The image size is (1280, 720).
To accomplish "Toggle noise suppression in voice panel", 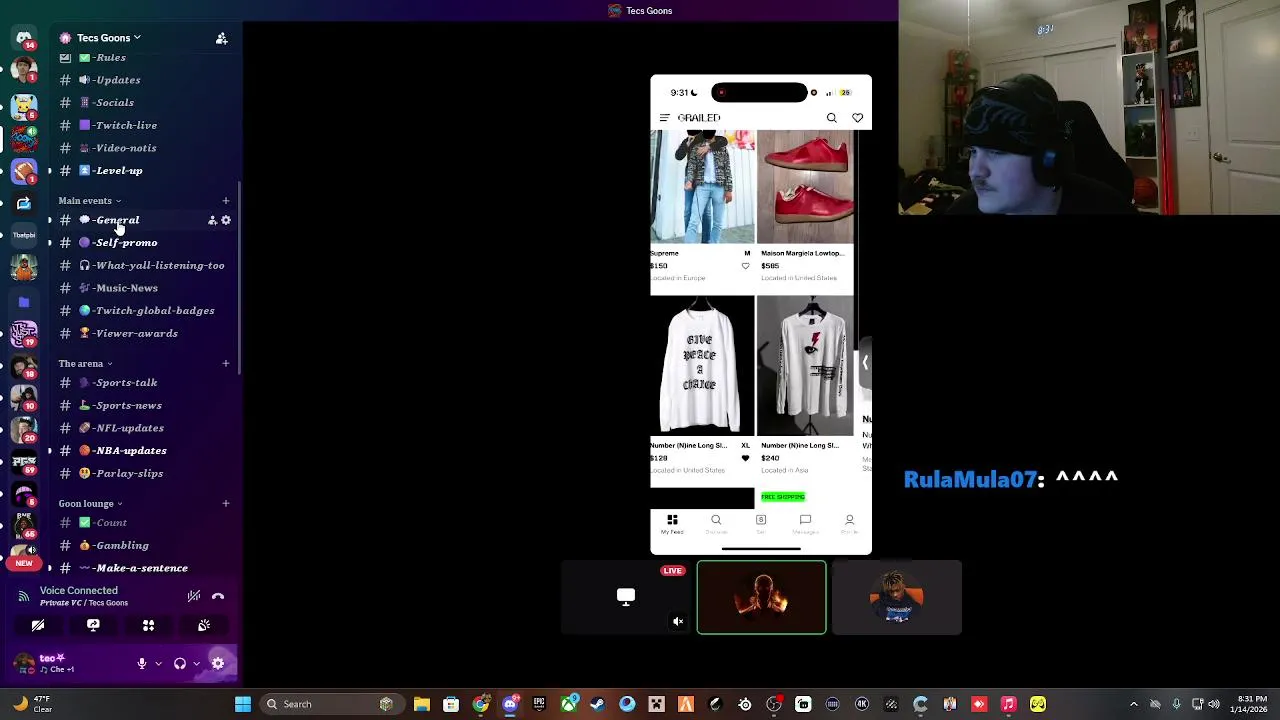I will coord(194,596).
